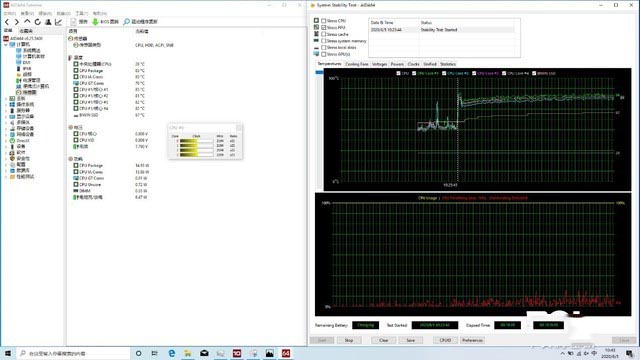Toggle the CPU Core #3 graph checkbox
The image size is (640, 360).
(474, 73)
